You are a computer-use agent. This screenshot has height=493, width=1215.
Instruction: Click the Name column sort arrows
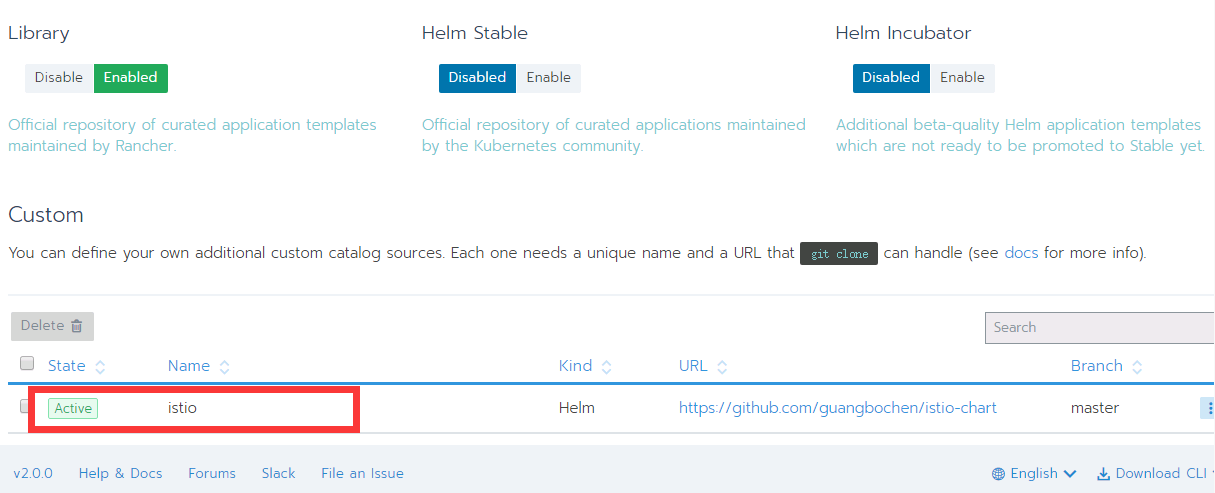pos(224,367)
